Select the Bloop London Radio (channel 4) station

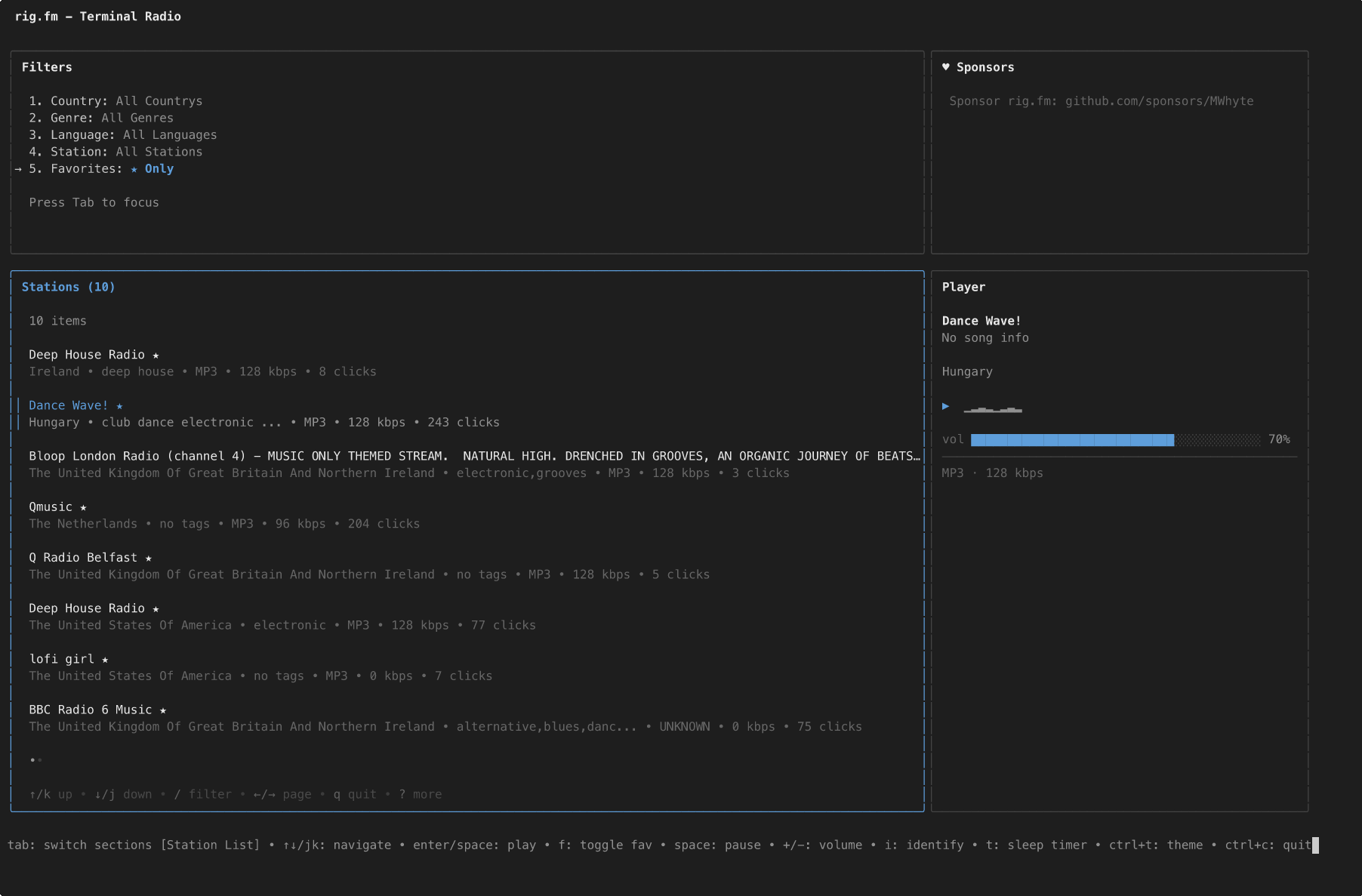tap(474, 456)
